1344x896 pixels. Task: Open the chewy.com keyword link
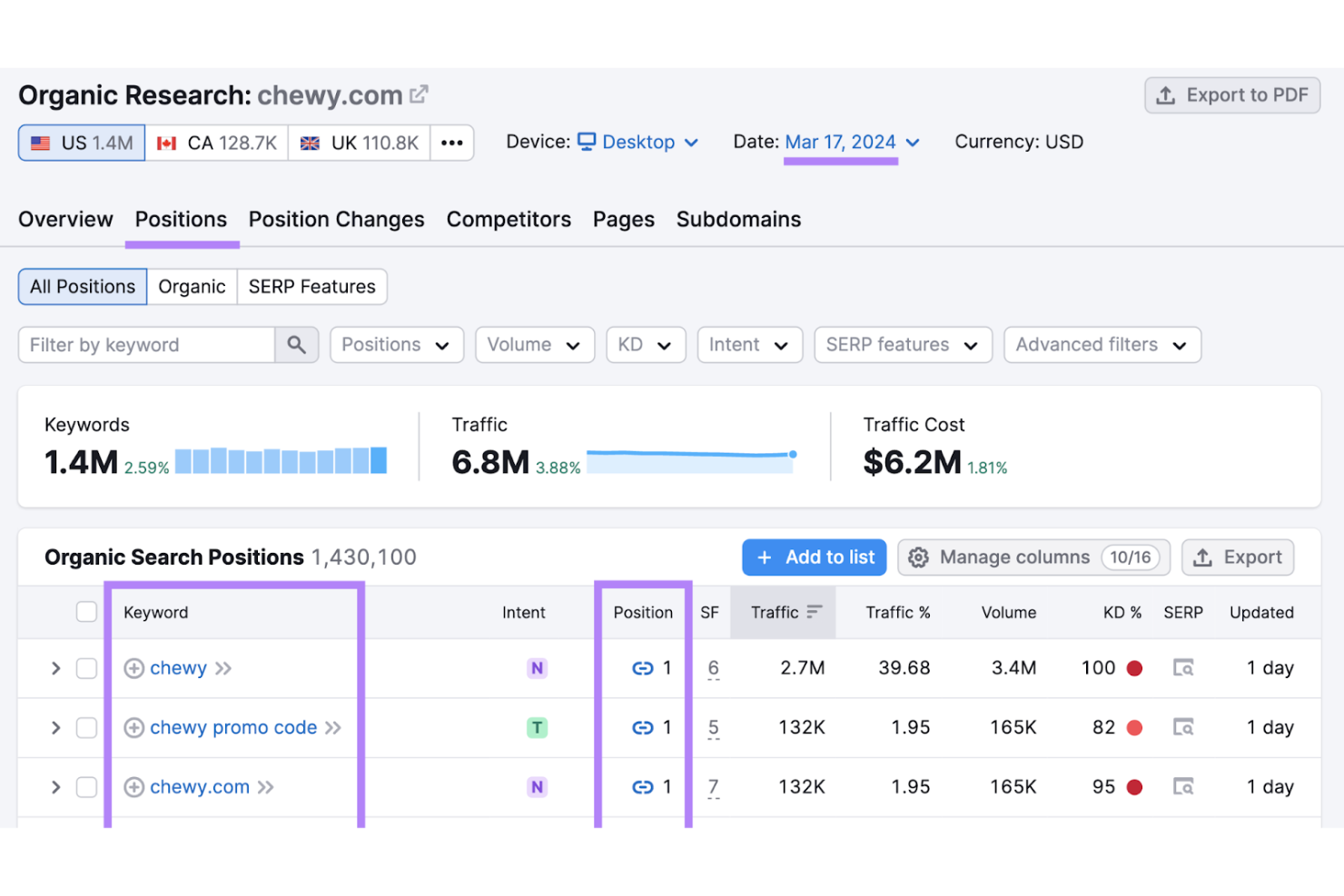pyautogui.click(x=200, y=787)
